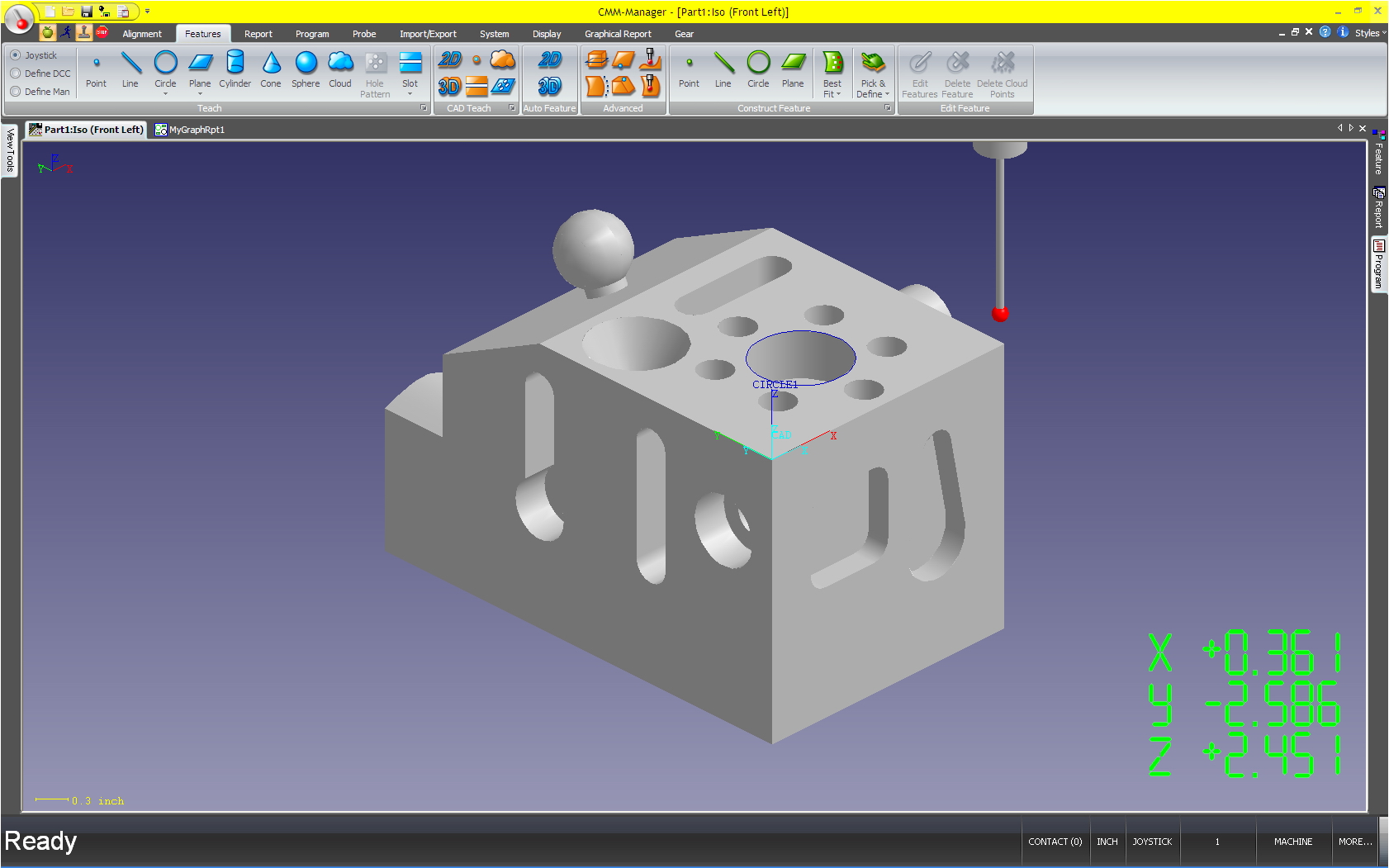This screenshot has height=868, width=1389.
Task: Expand the Teach group dialog launcher
Action: [x=424, y=108]
